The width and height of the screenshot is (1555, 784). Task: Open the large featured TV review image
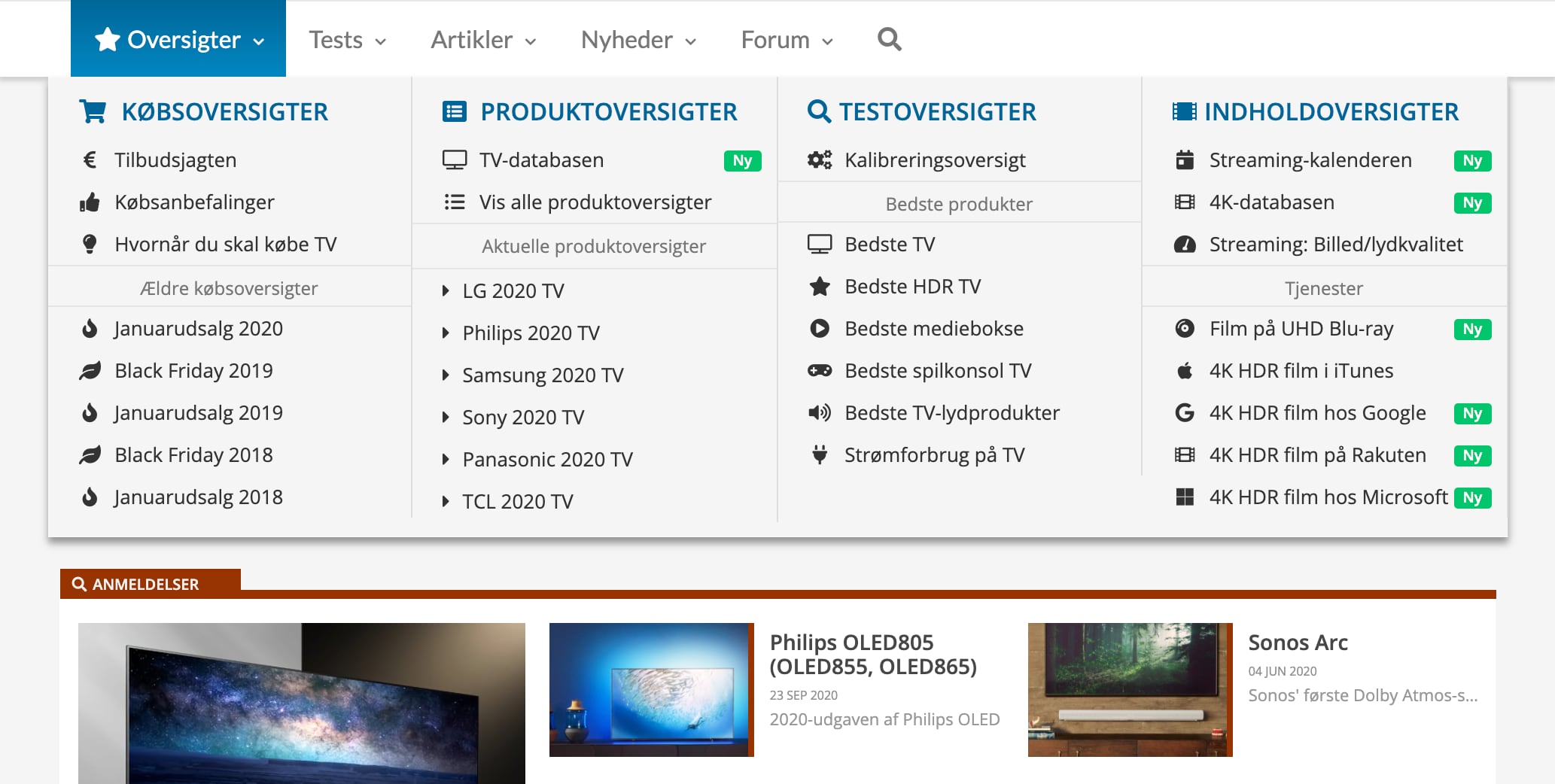tap(302, 703)
